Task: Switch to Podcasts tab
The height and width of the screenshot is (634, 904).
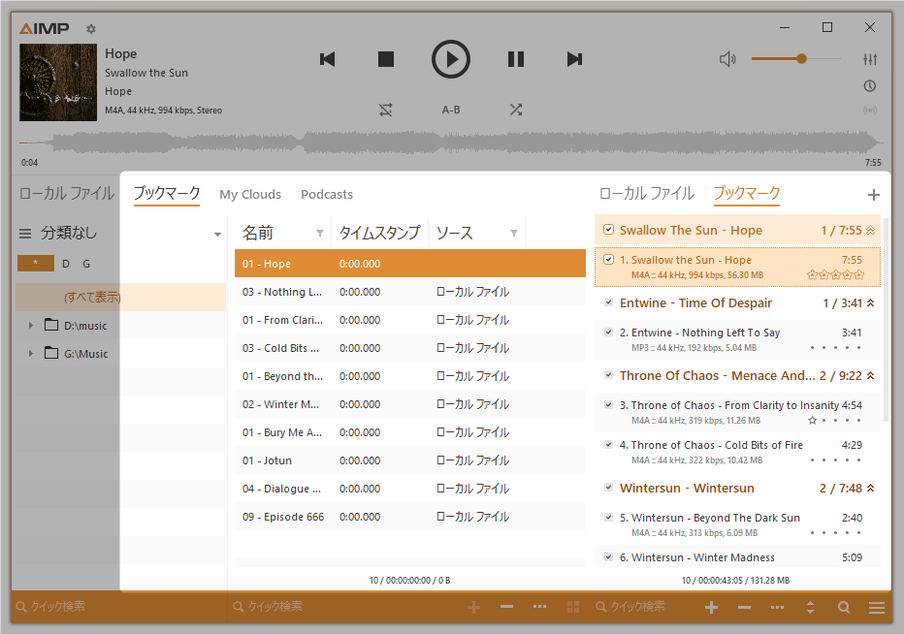Action: [x=327, y=195]
